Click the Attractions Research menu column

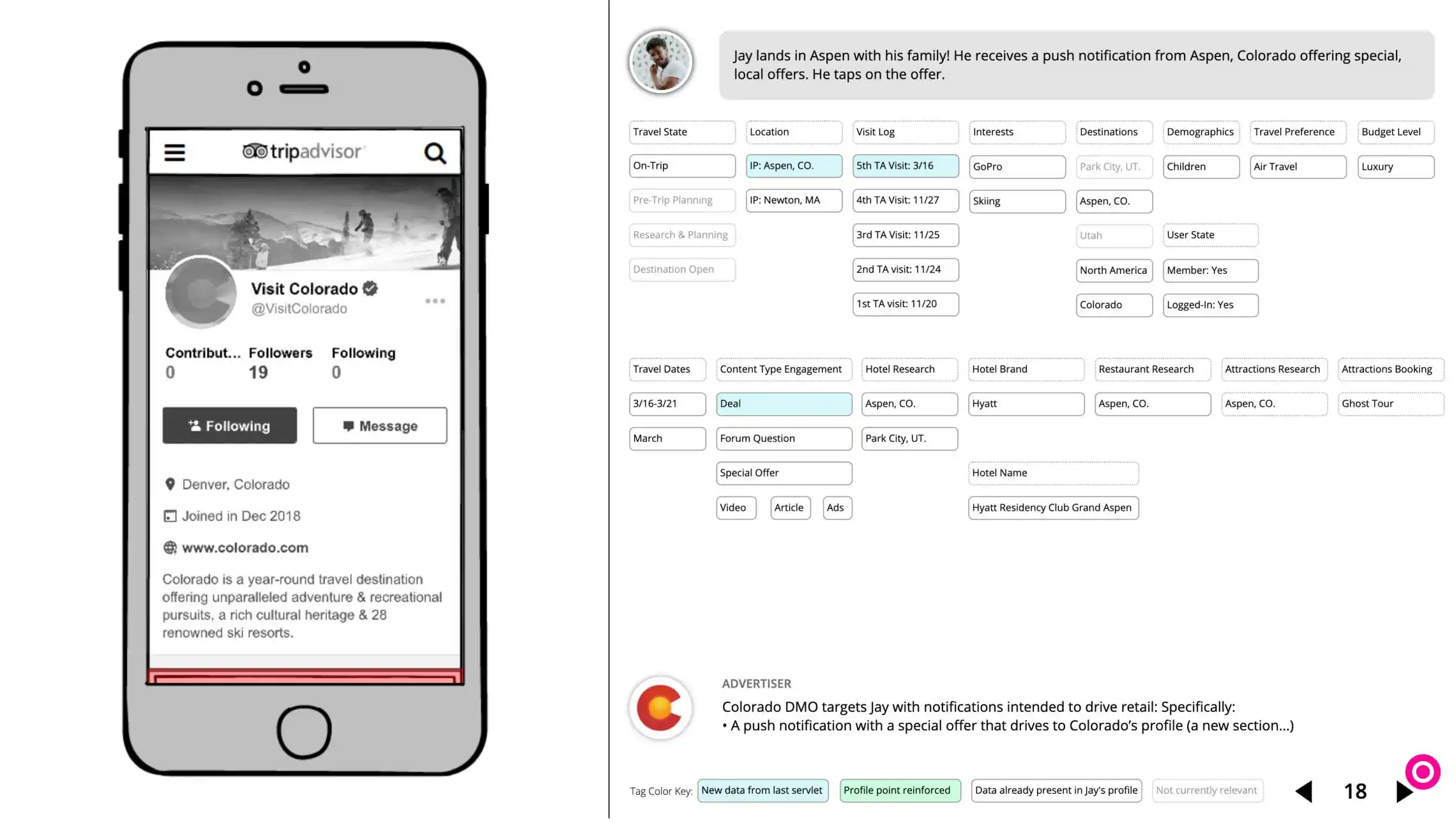pos(1272,369)
